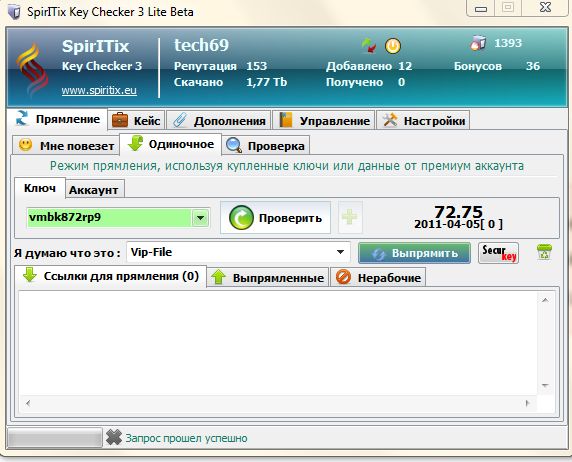Viewport: 572px width, 462px height.
Task: Click the Бонусов value 36
Action: (x=533, y=66)
